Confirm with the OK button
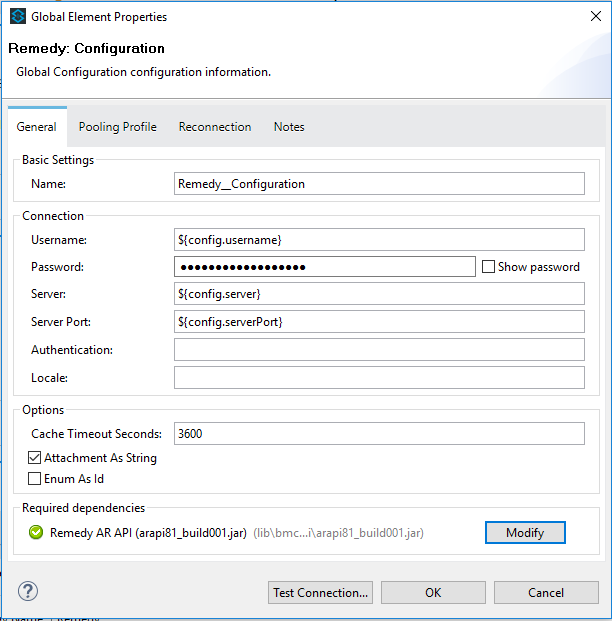This screenshot has width=612, height=621. click(x=433, y=592)
